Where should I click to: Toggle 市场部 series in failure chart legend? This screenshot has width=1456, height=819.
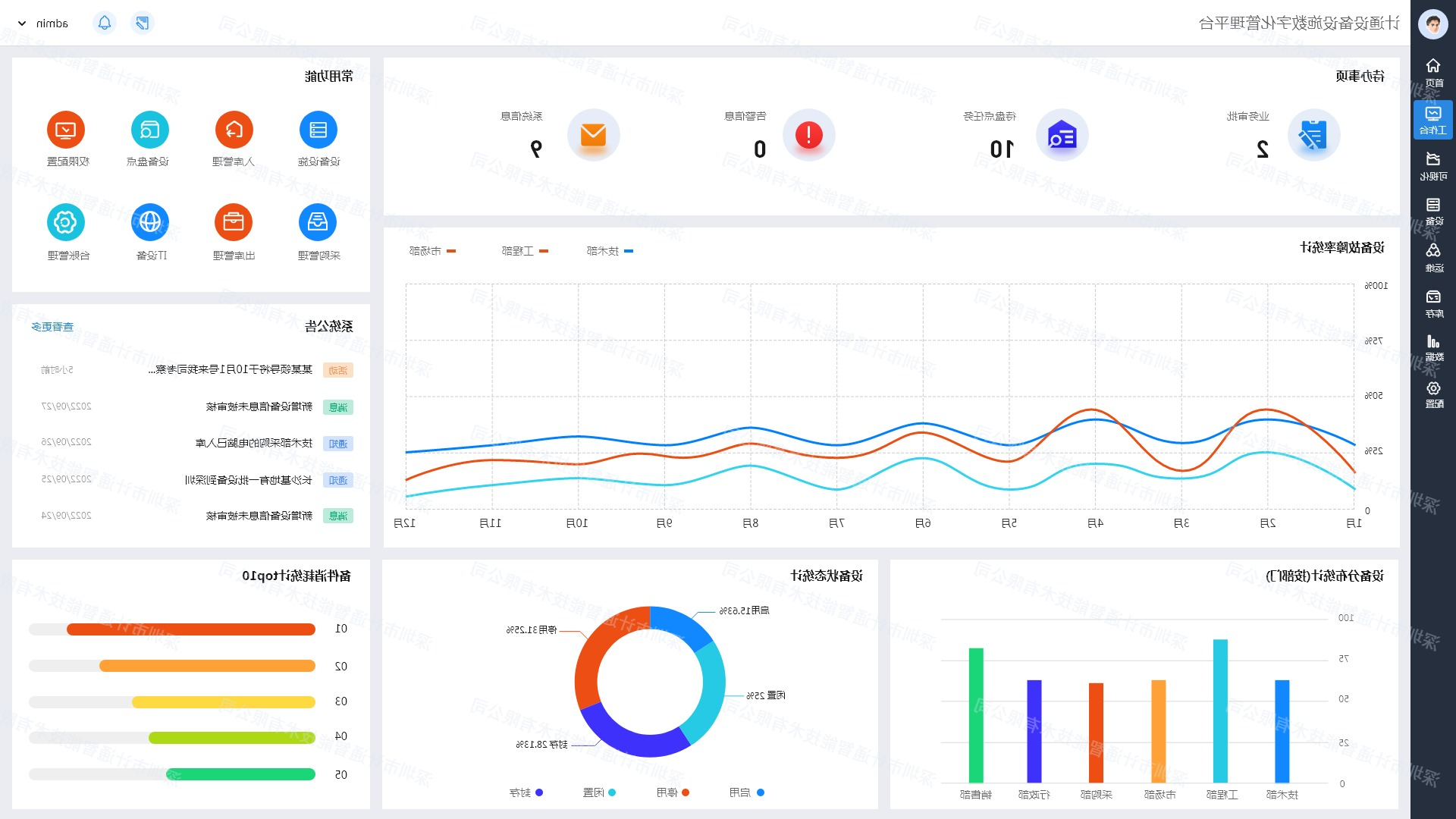tap(432, 251)
